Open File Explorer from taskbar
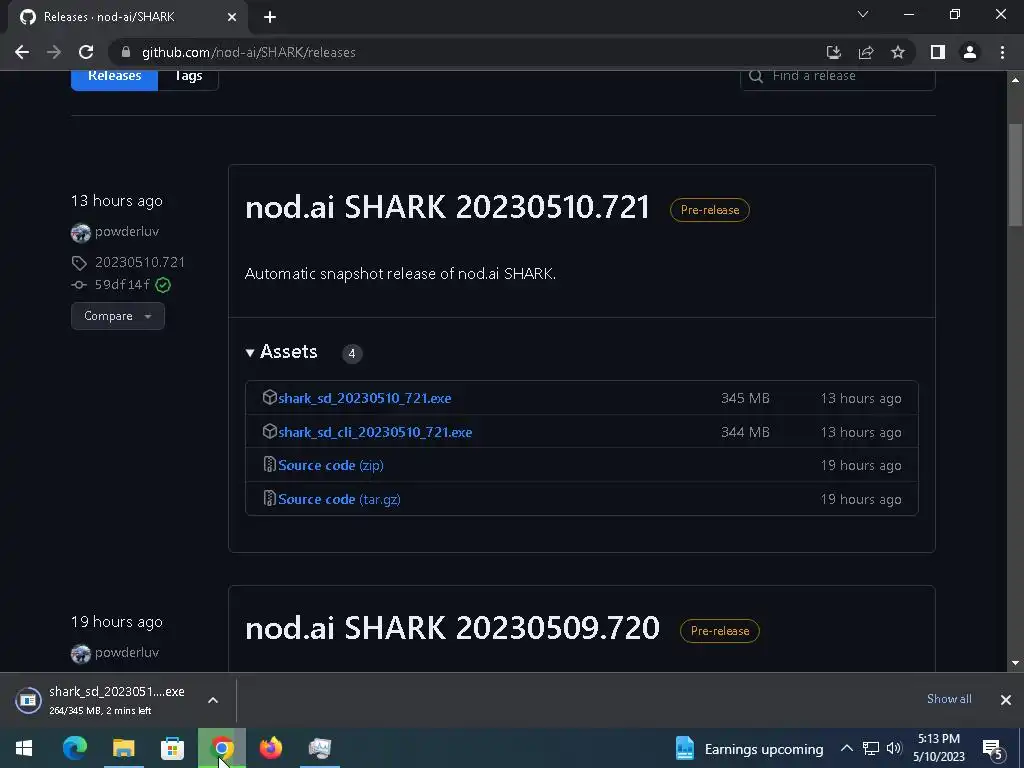Viewport: 1024px width, 768px height. click(x=123, y=748)
